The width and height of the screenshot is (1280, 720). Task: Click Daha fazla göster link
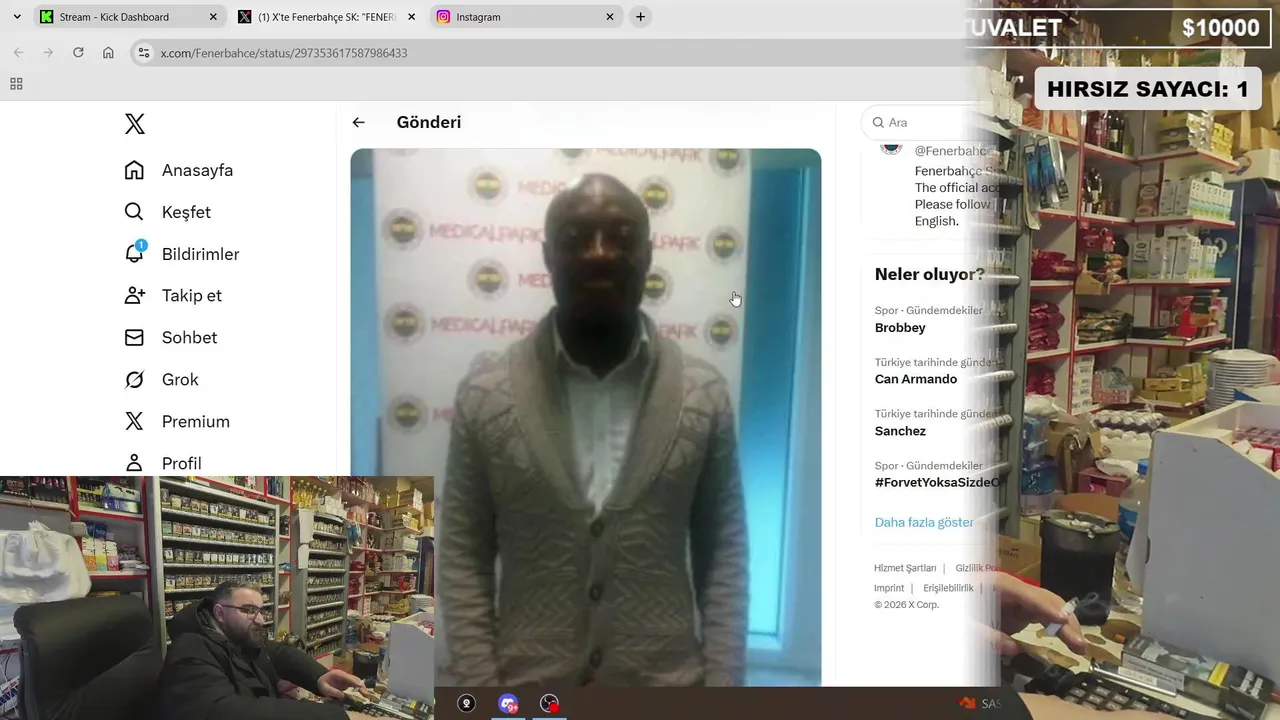[924, 522]
